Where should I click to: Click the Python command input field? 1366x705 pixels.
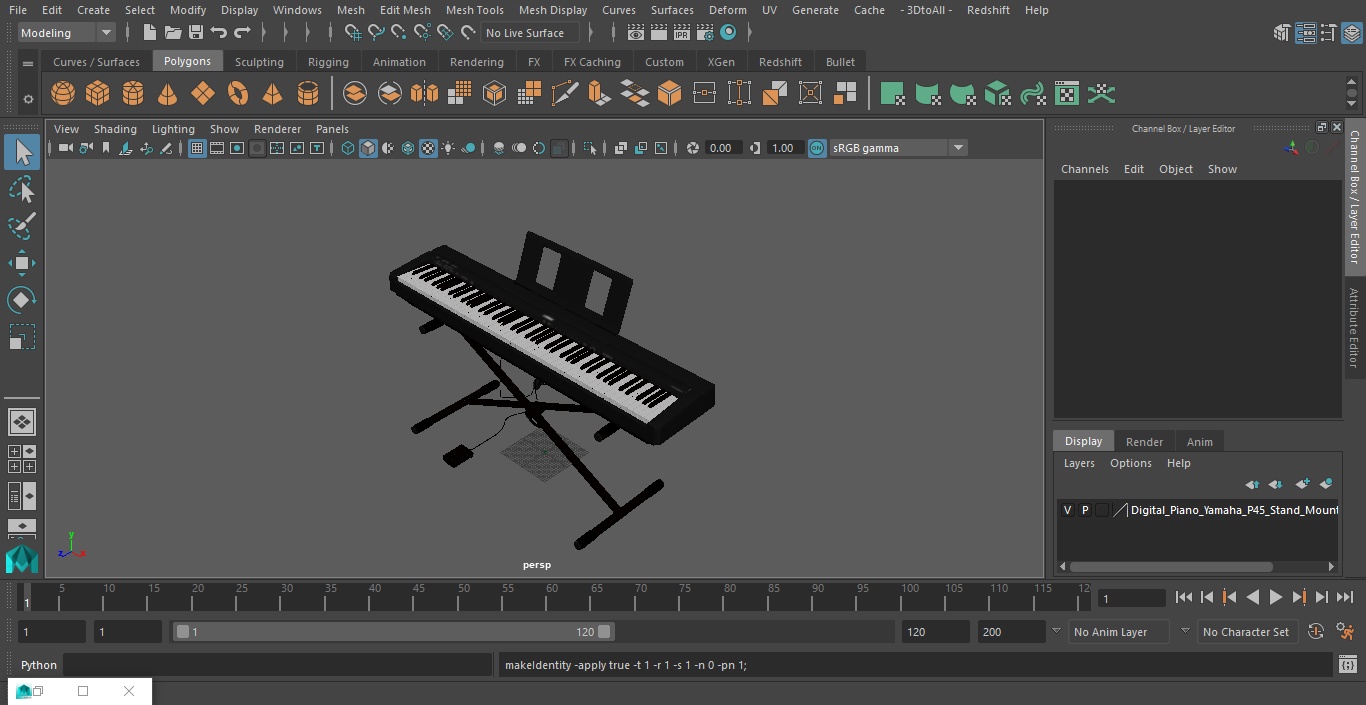coord(278,665)
